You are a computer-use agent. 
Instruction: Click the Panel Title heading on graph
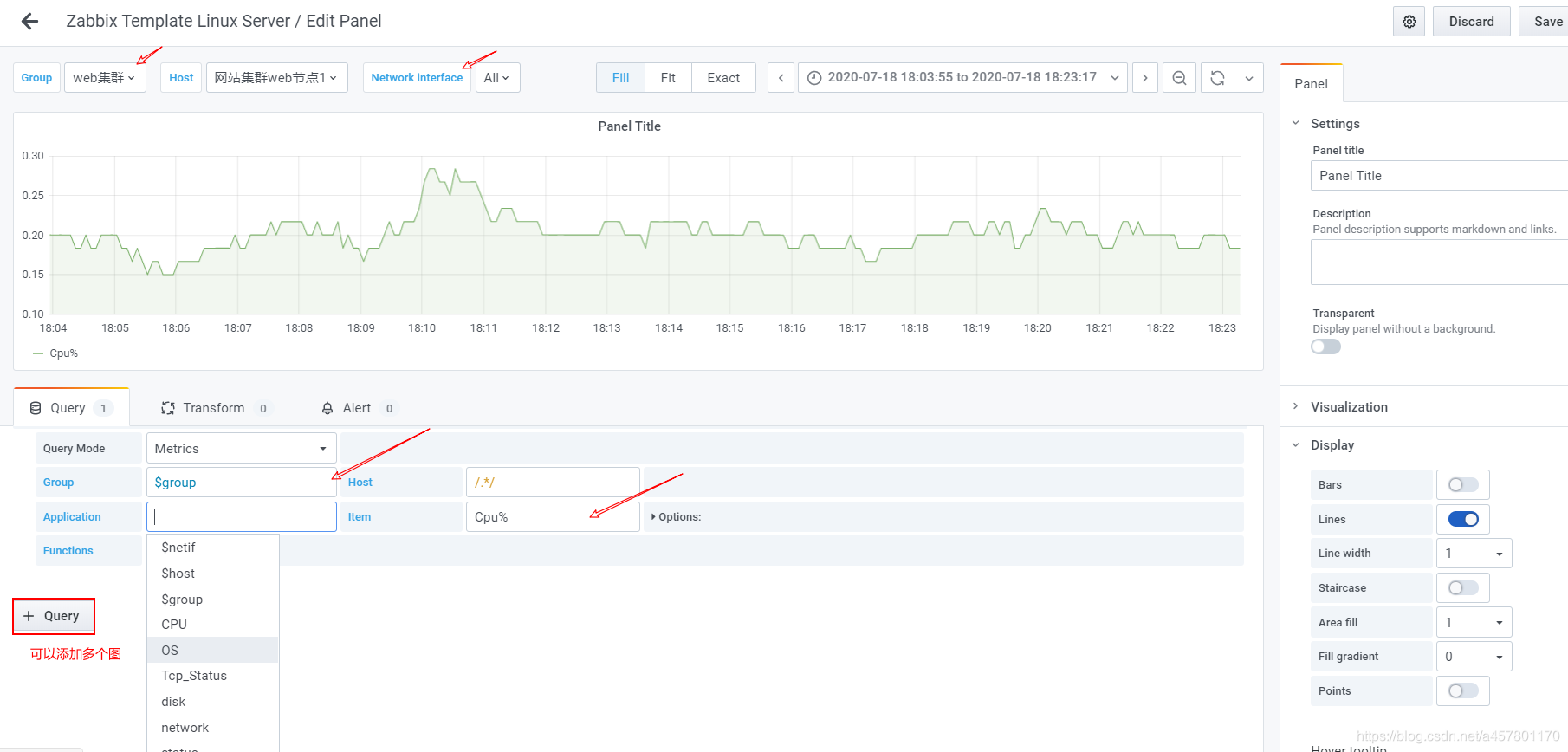coord(630,126)
